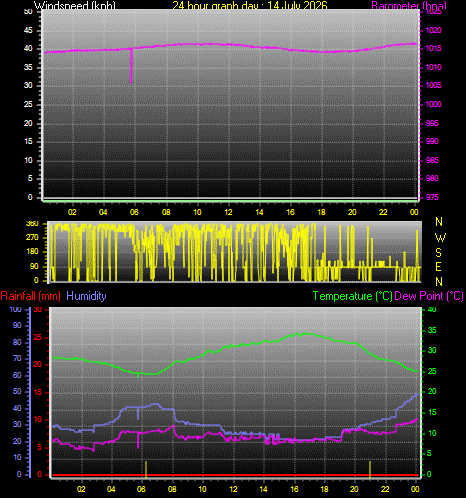The image size is (466, 498).
Task: Click the blue "Humidity" legend label
Action: [86, 296]
